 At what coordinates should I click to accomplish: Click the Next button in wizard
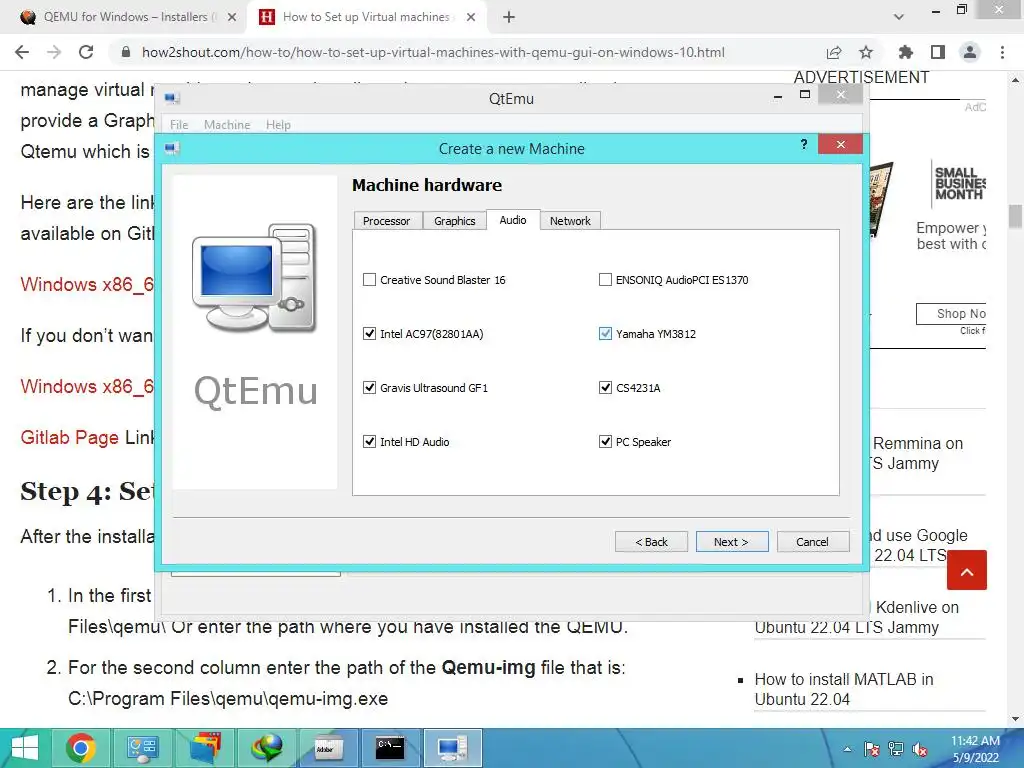[731, 541]
